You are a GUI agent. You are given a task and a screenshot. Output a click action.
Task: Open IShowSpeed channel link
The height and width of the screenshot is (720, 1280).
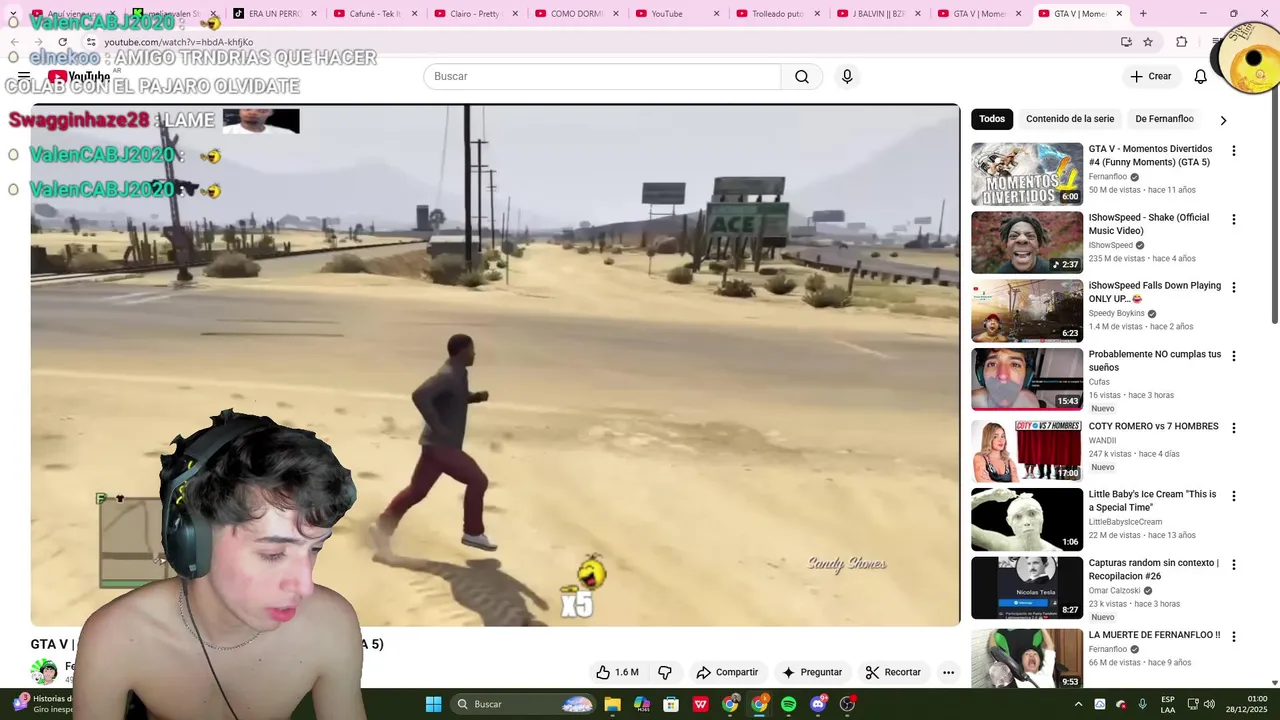coord(1110,245)
